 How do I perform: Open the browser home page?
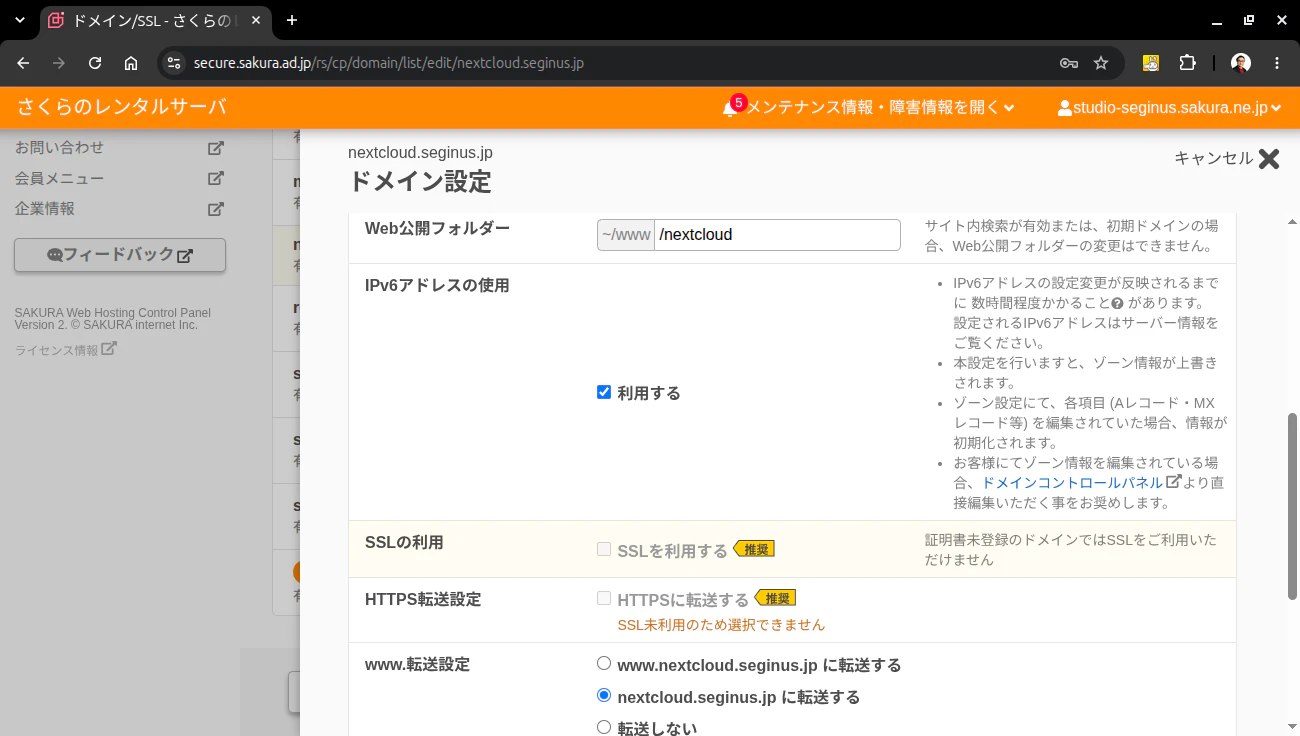[x=131, y=63]
